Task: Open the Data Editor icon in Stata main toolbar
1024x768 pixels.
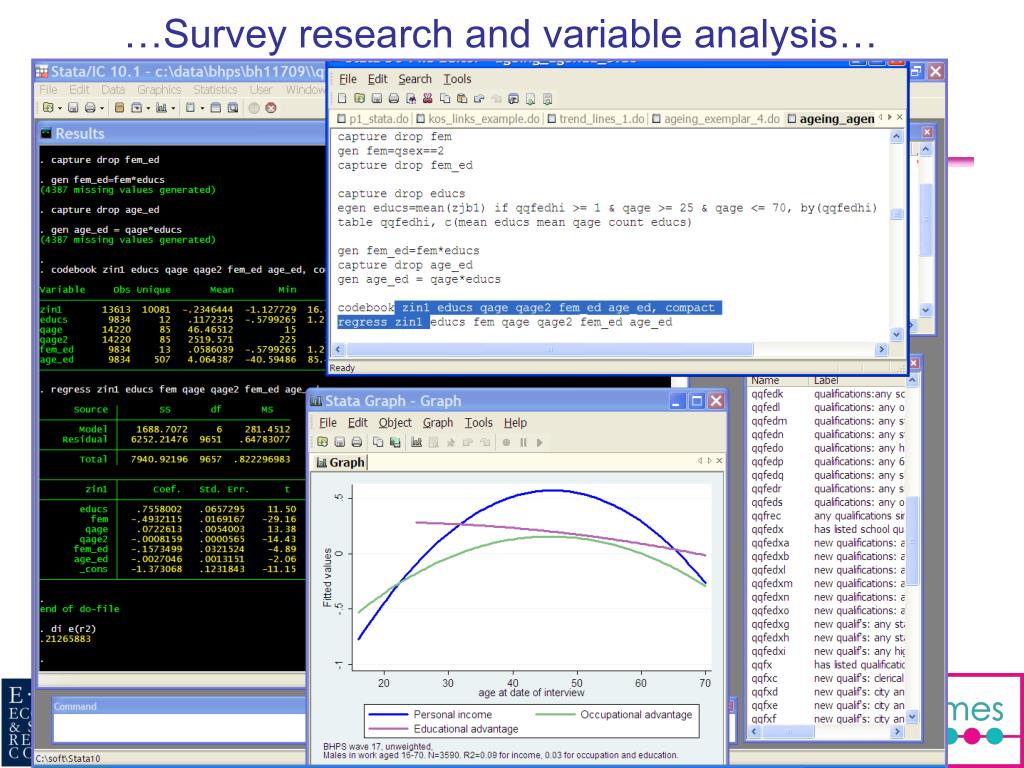Action: [x=216, y=108]
